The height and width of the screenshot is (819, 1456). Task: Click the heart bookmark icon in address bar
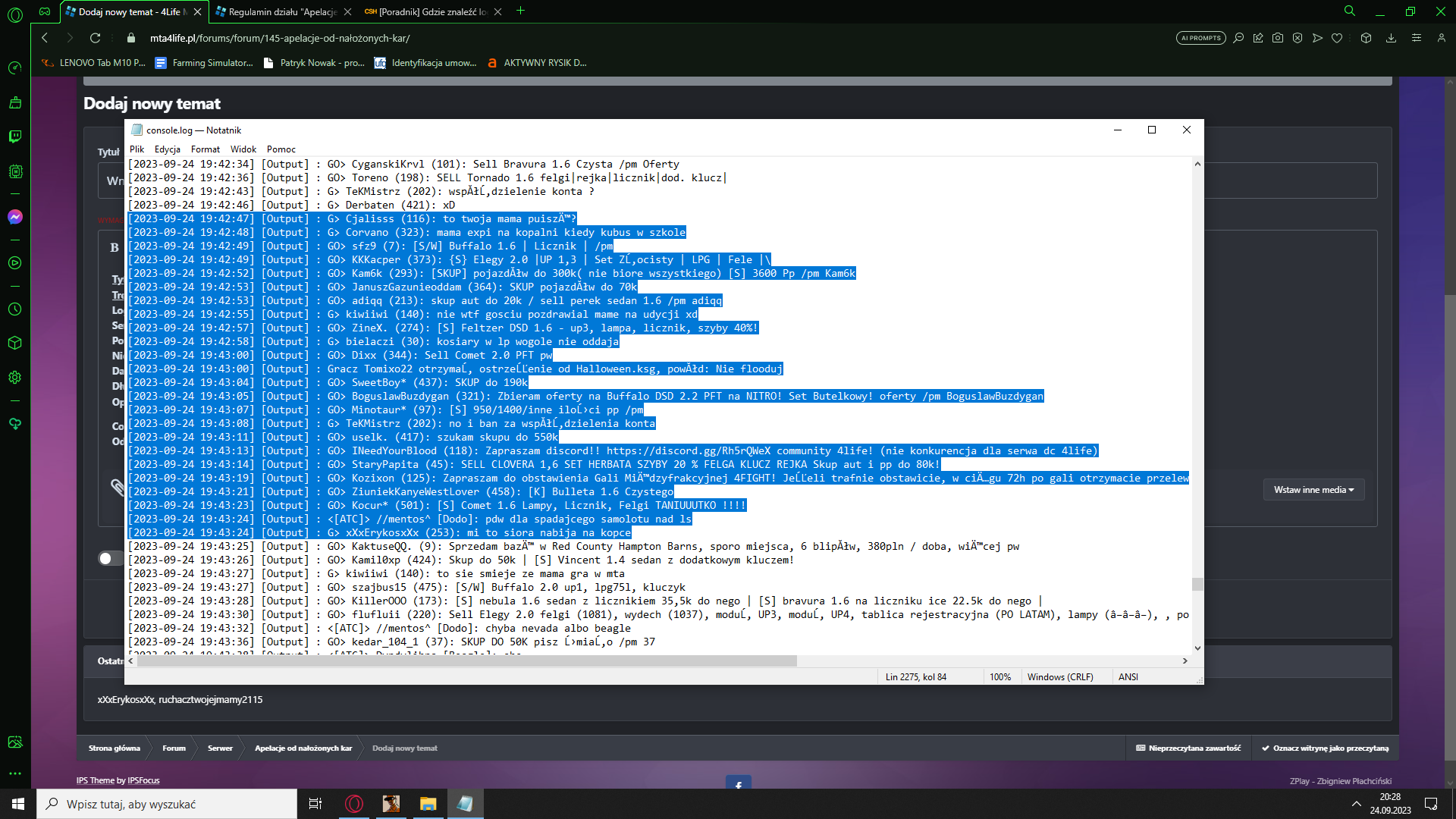pos(1337,38)
